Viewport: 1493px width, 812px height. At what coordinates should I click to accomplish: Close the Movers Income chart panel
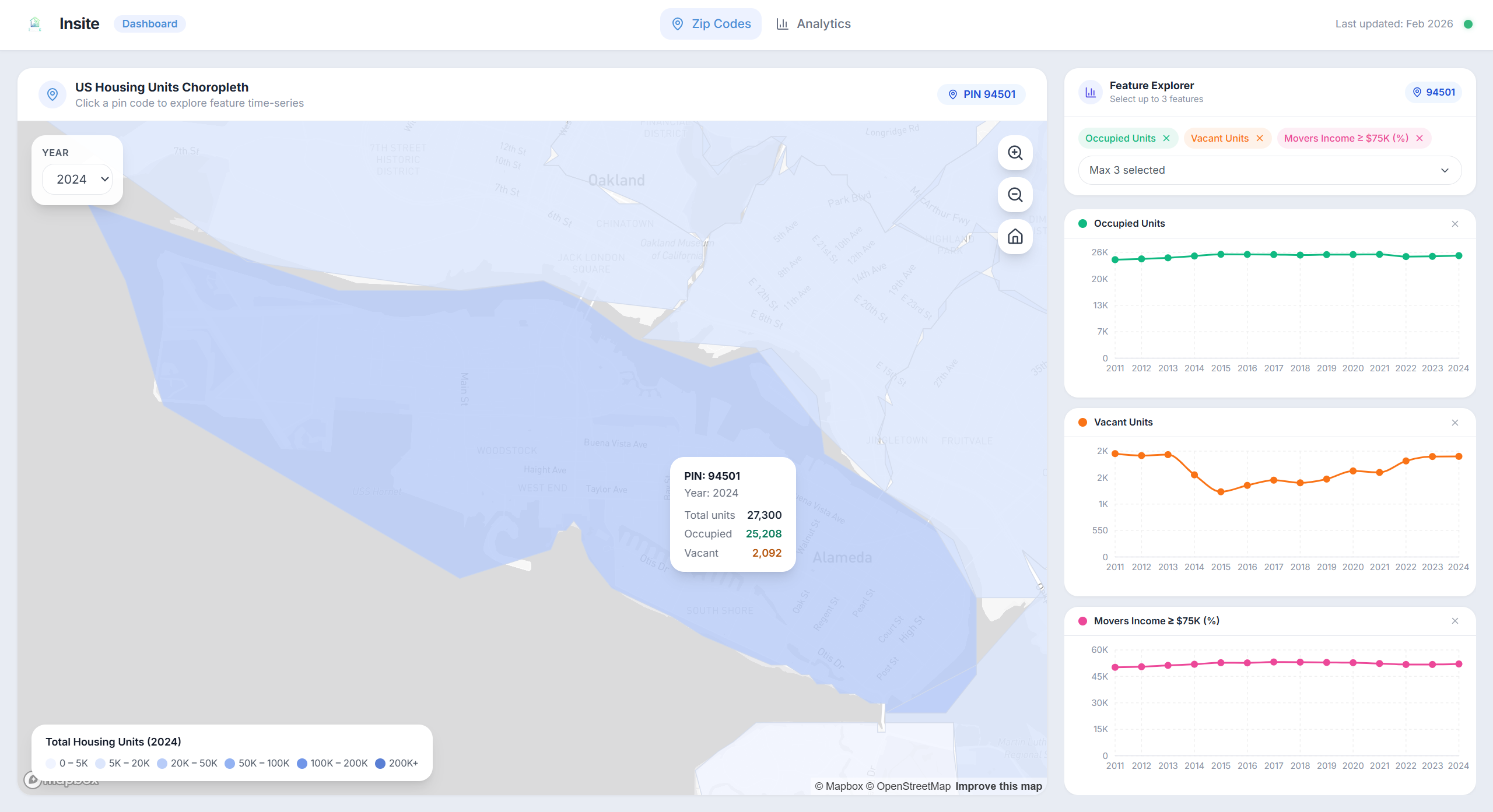pyautogui.click(x=1455, y=621)
